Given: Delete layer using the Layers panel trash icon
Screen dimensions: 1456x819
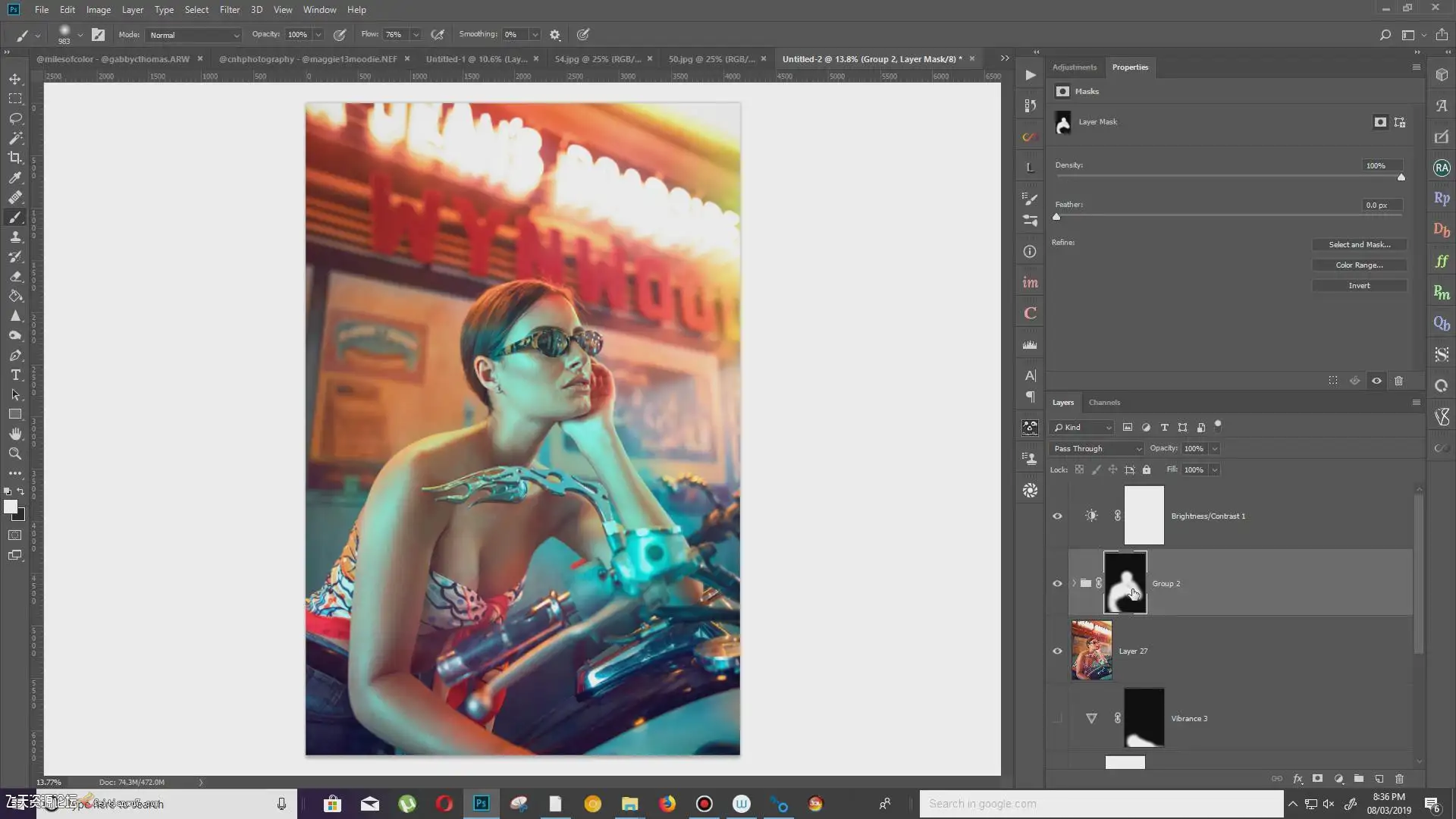Looking at the screenshot, I should pos(1400,779).
